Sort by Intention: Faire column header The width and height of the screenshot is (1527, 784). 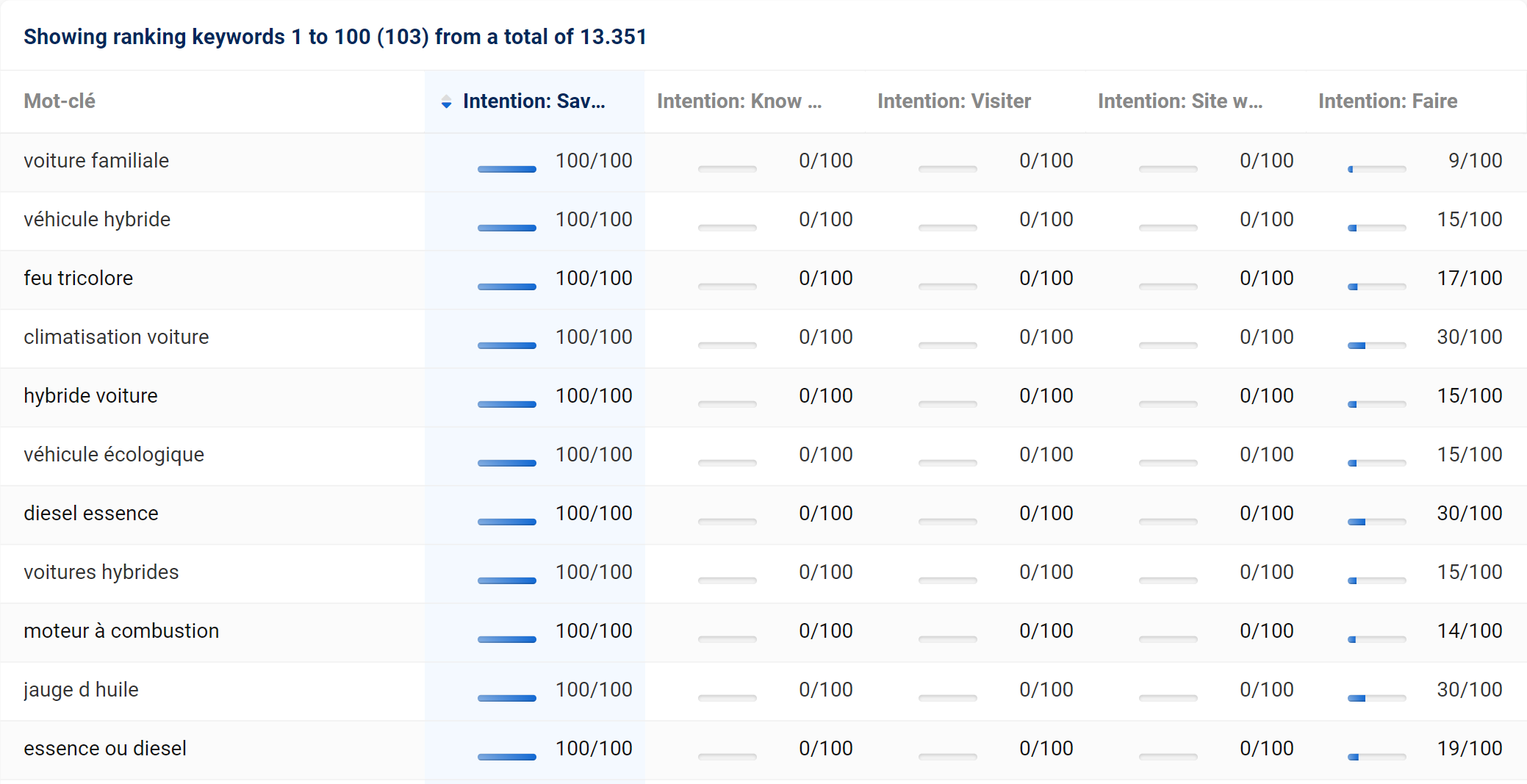1387,101
